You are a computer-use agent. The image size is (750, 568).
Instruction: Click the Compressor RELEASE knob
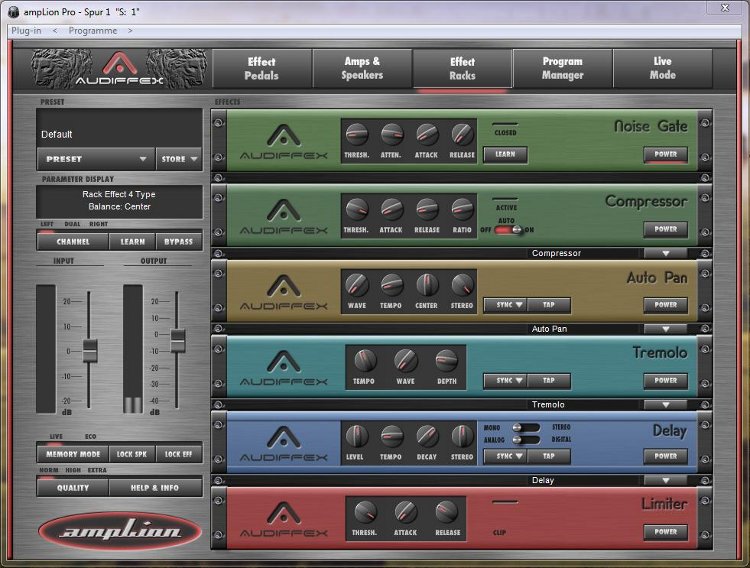tap(427, 210)
